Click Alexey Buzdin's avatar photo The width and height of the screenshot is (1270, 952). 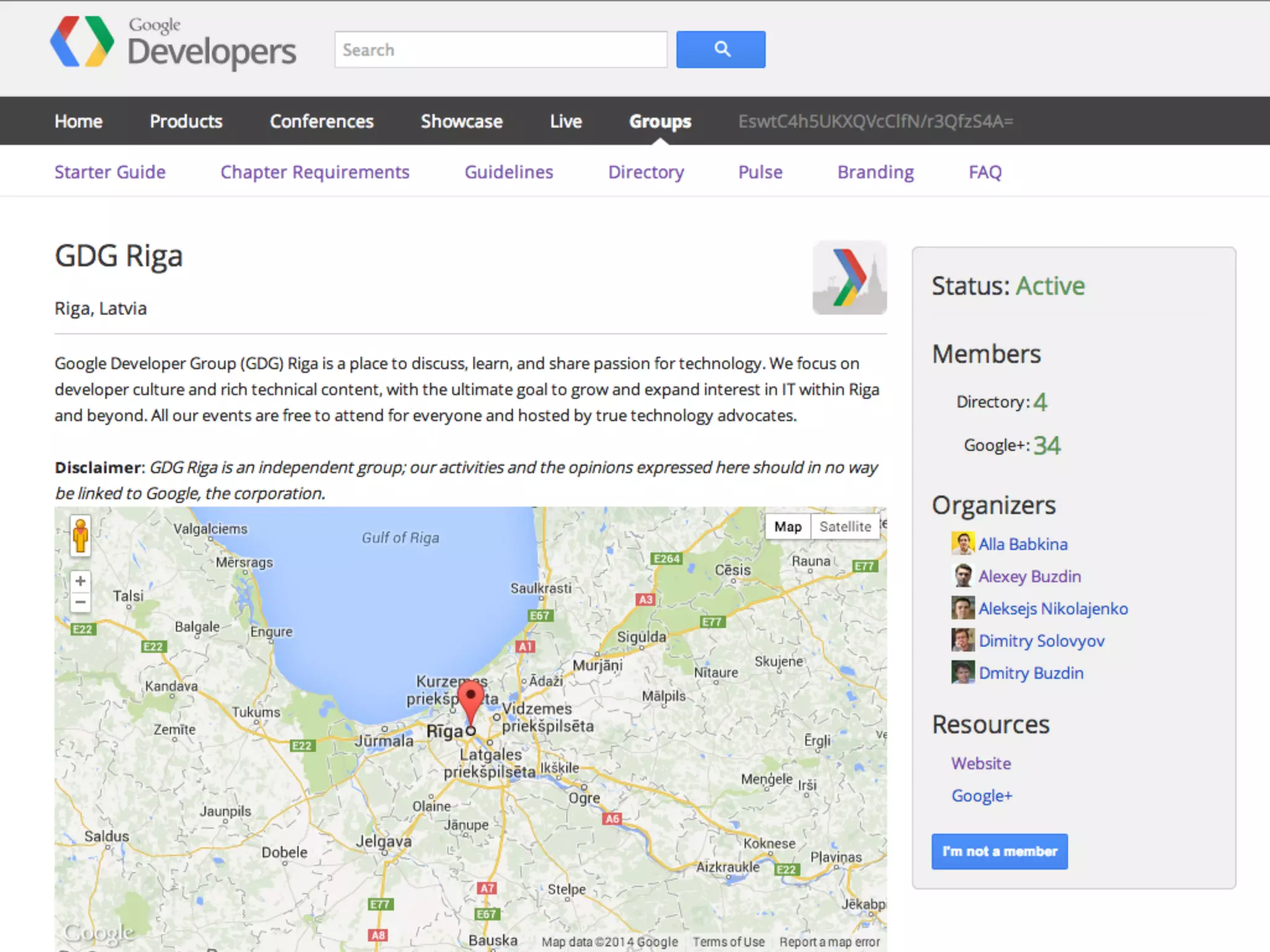[x=962, y=576]
